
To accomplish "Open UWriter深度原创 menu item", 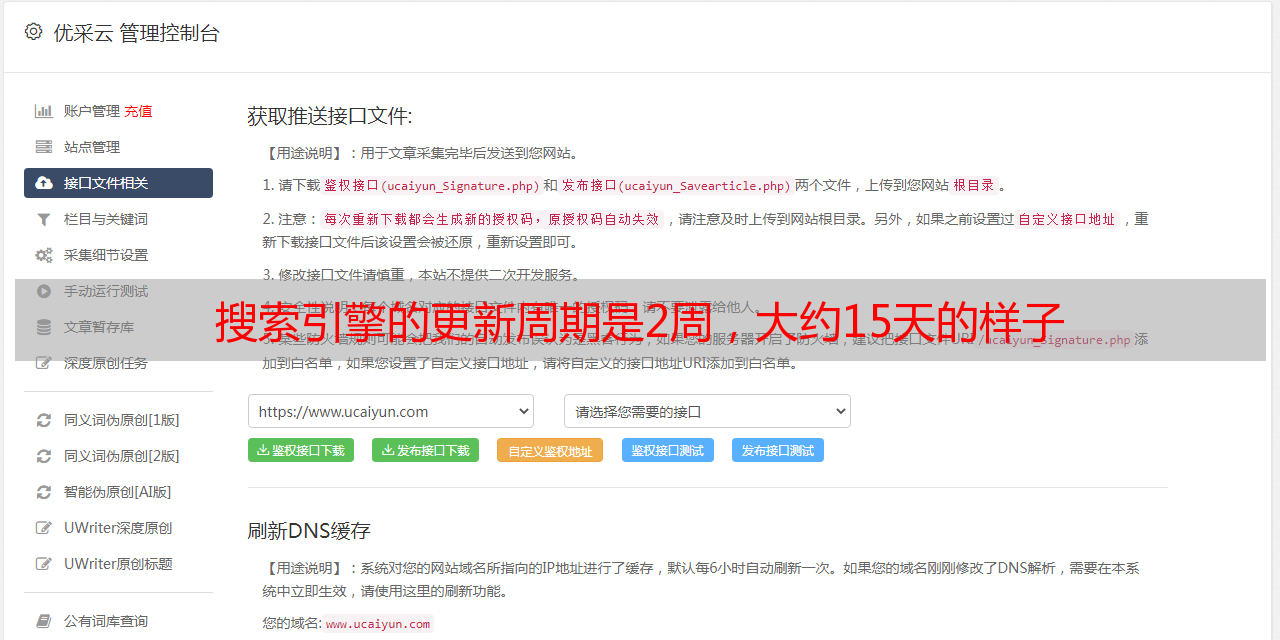I will [x=118, y=528].
